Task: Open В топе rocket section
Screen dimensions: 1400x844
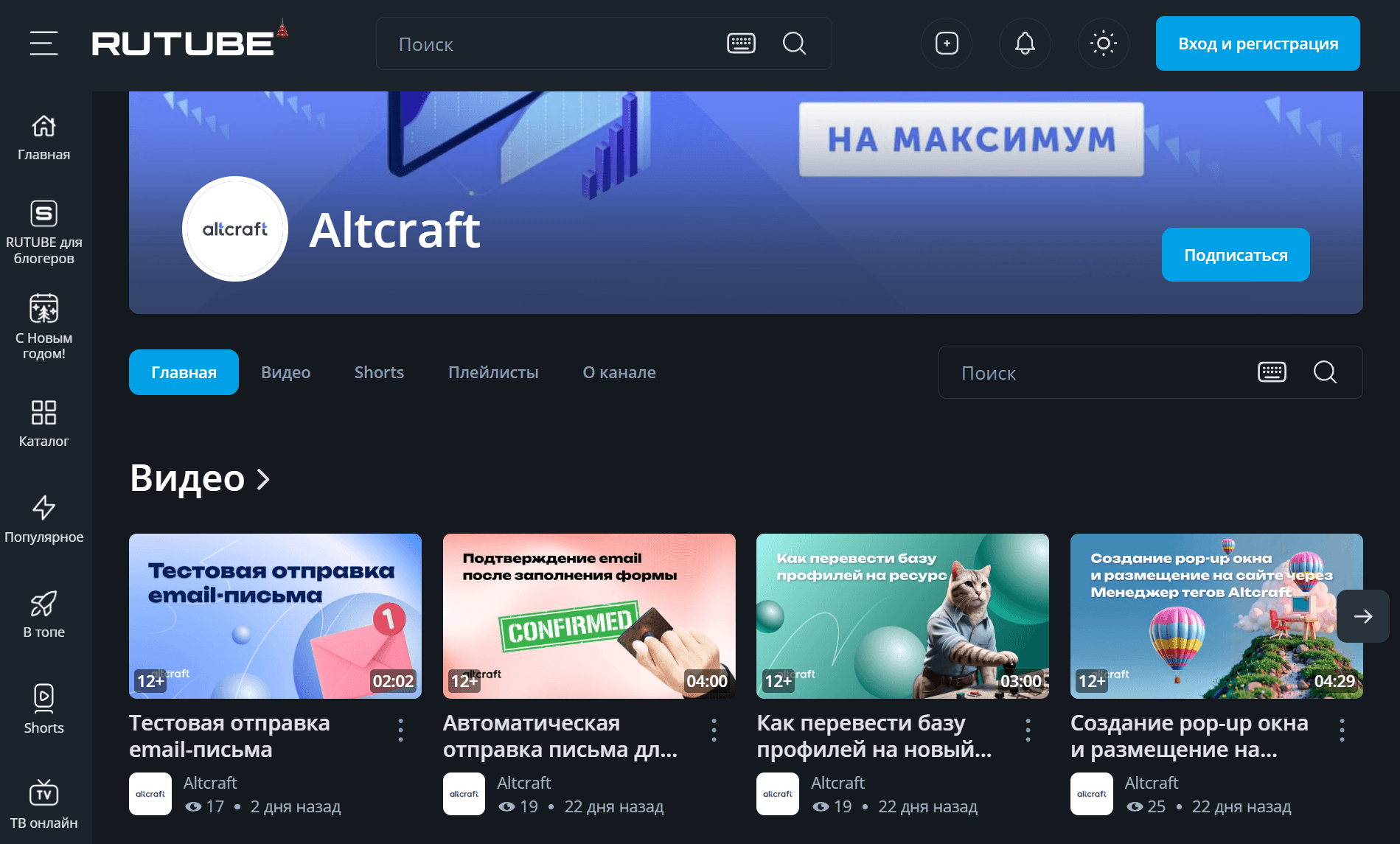Action: point(43,614)
